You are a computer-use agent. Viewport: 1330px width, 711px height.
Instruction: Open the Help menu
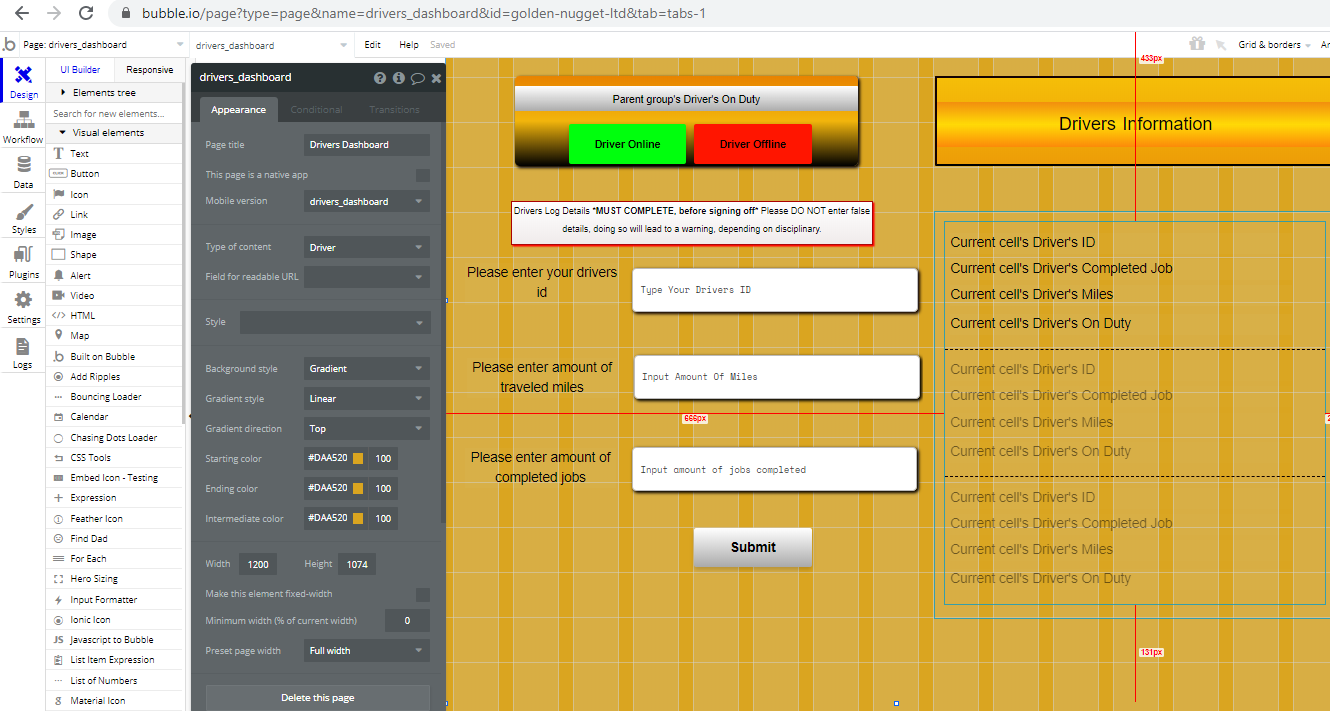pyautogui.click(x=409, y=45)
